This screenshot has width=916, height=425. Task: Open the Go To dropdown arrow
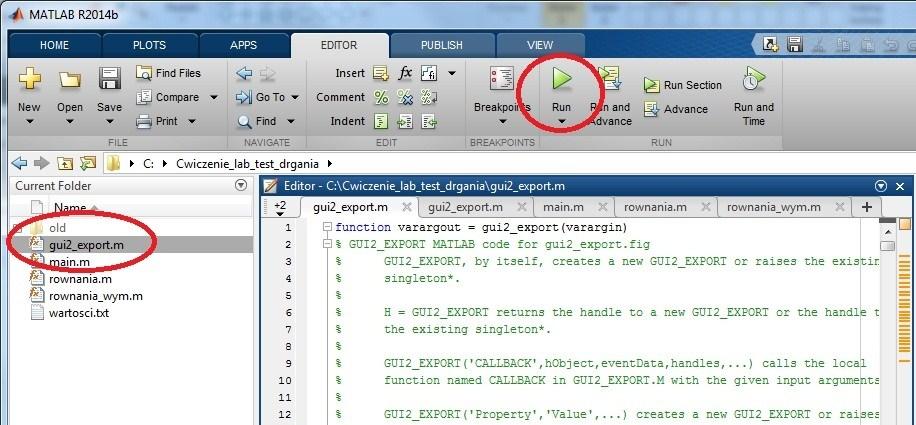click(294, 97)
